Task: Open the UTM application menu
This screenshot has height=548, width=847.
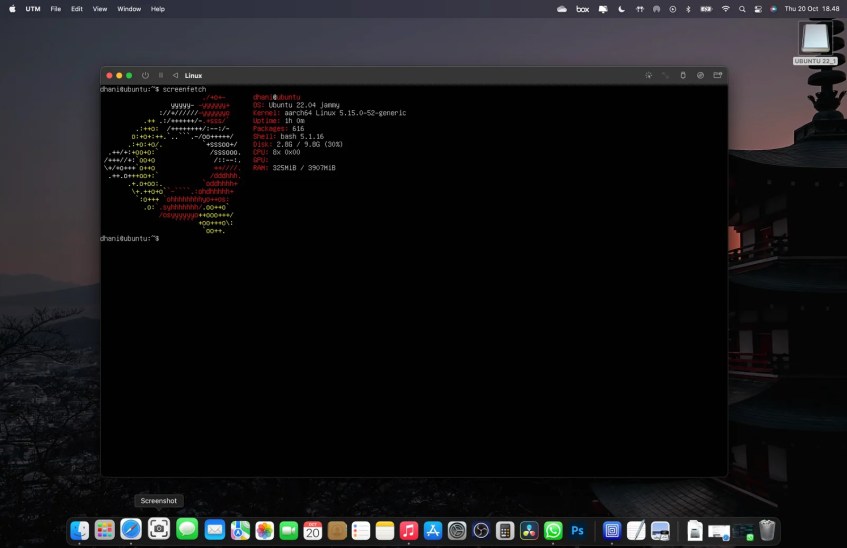Action: coord(33,9)
